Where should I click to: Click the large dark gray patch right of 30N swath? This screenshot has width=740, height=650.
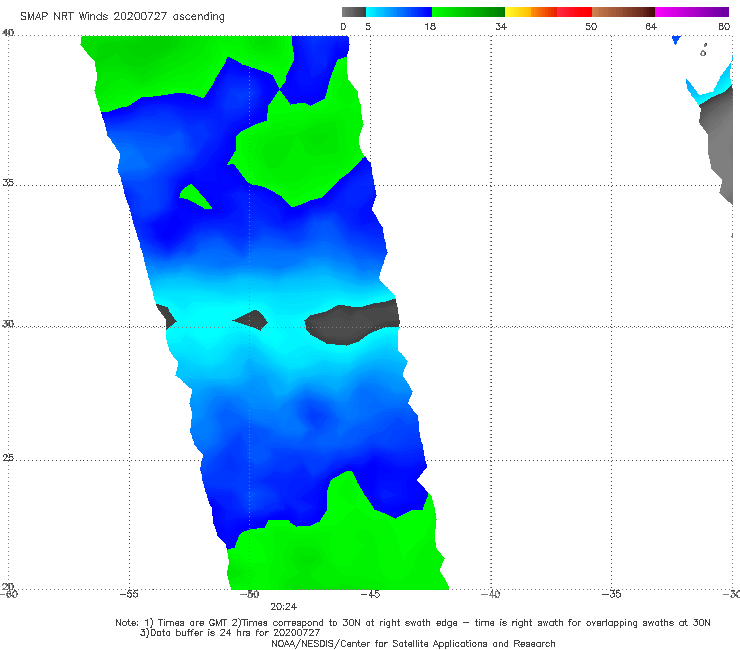(352, 323)
